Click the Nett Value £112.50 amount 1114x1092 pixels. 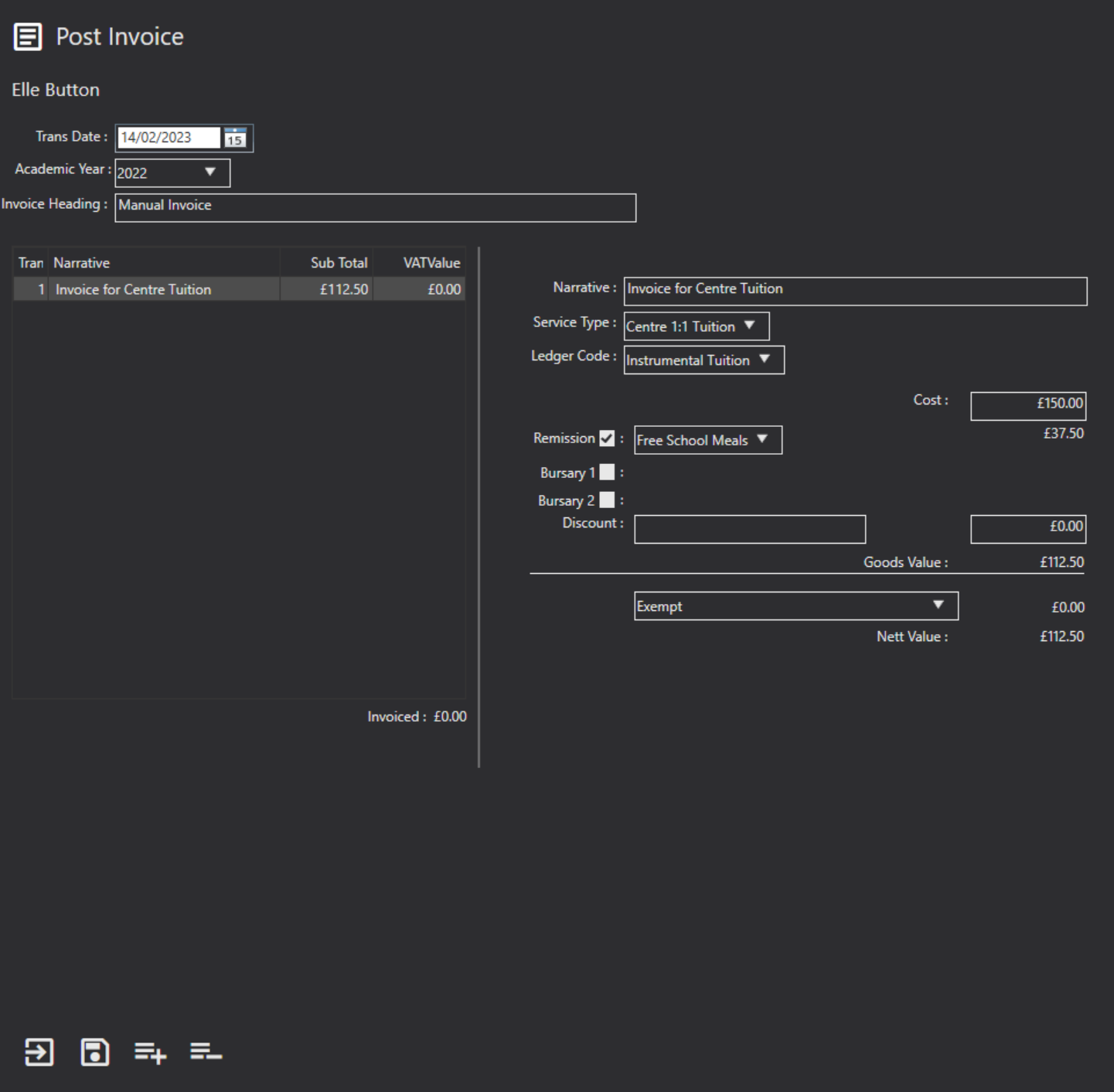point(1061,636)
